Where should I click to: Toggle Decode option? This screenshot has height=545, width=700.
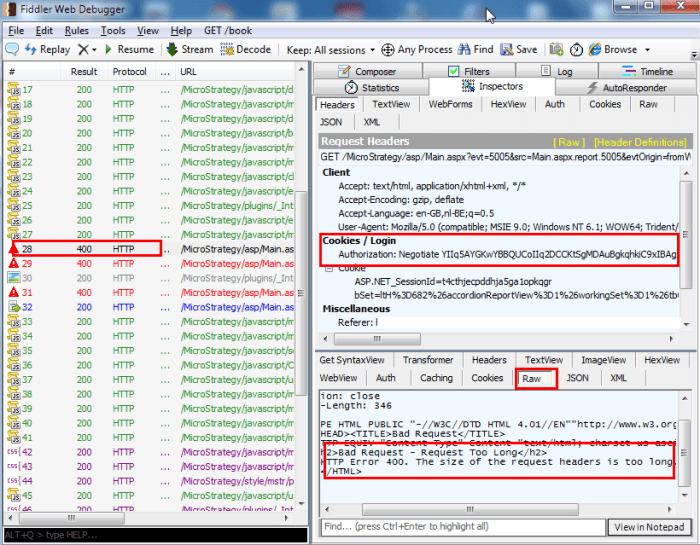click(x=246, y=49)
